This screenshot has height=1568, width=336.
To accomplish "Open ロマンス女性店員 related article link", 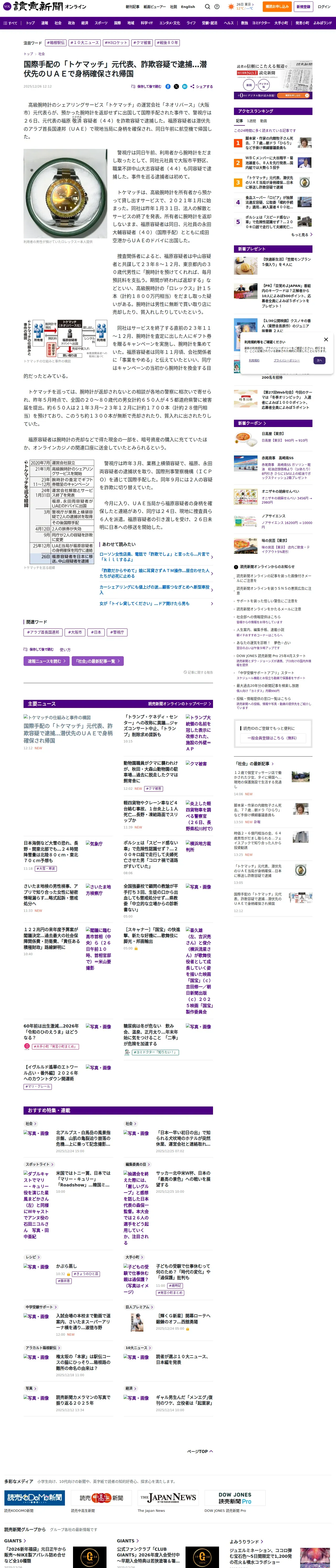I will [156, 557].
